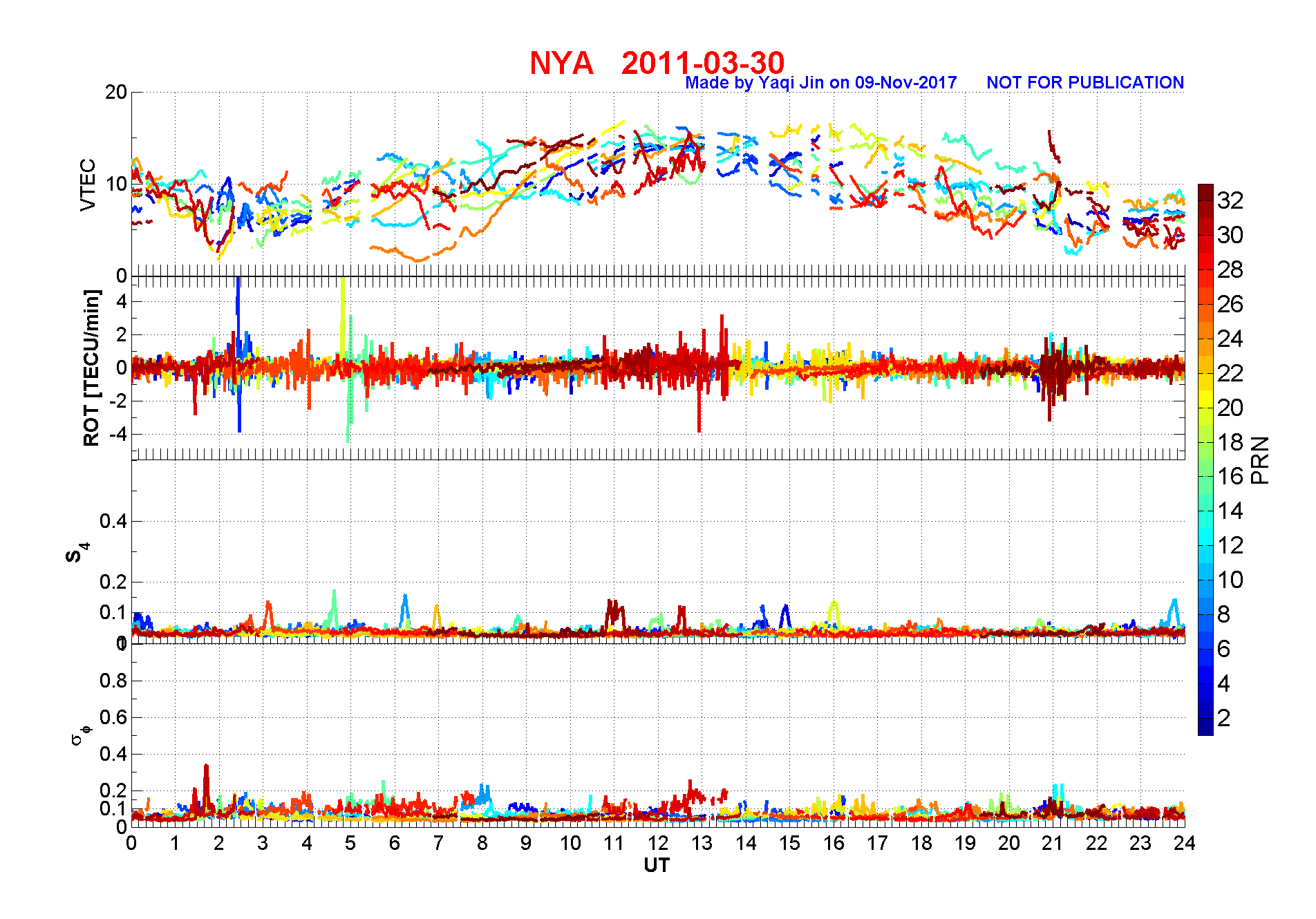Click colorbar tick label 6
Screen dimensions: 1316x919
(x=1224, y=649)
